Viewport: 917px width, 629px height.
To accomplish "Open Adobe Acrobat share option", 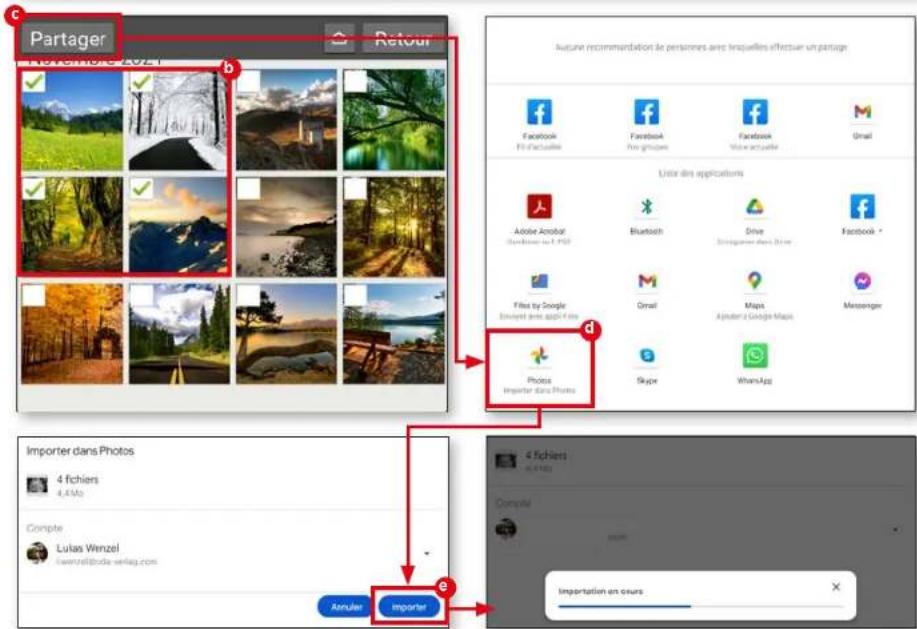I will 539,219.
